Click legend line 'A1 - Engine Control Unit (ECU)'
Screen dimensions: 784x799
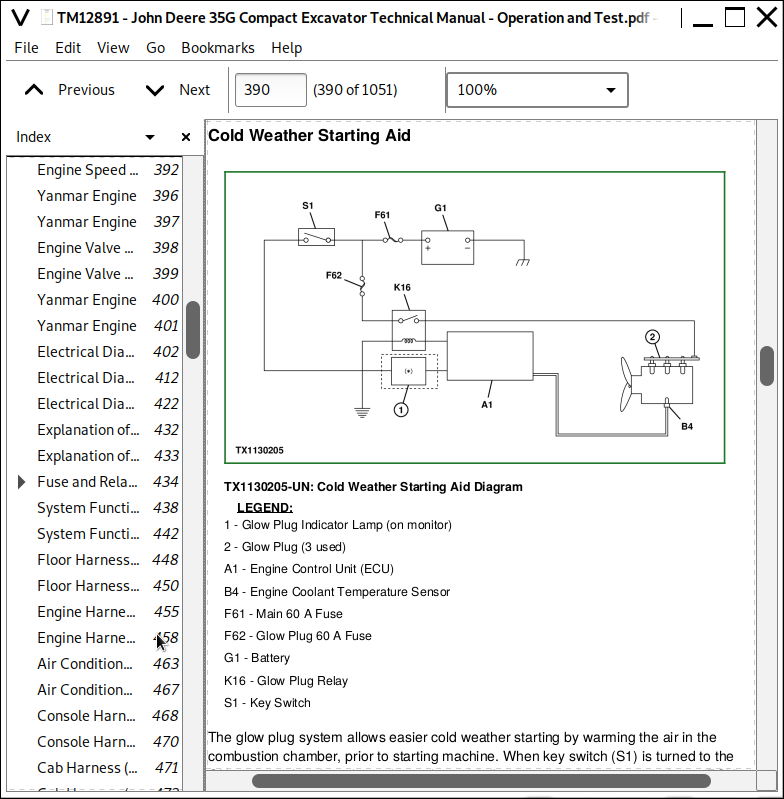tap(309, 569)
